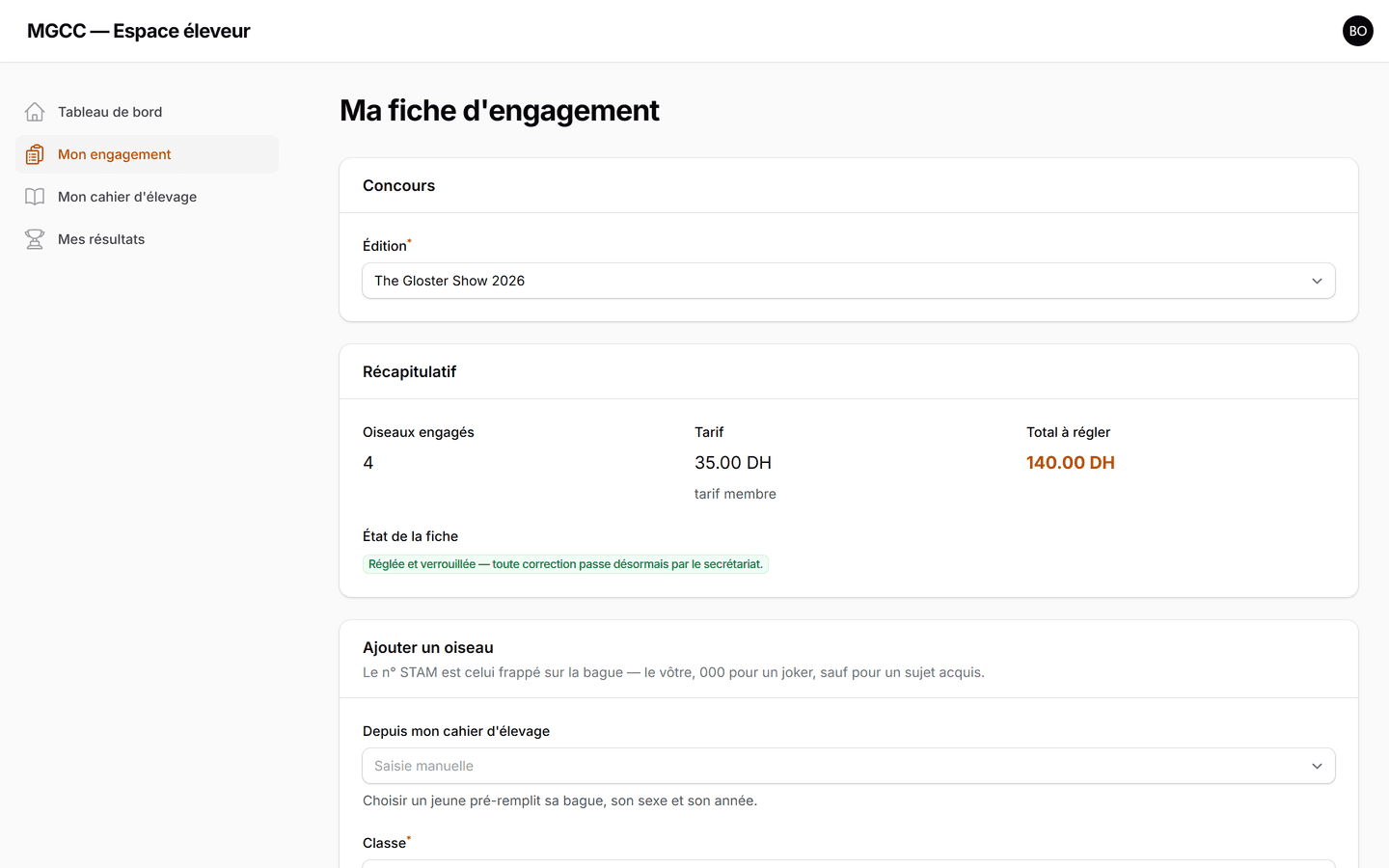This screenshot has height=868, width=1389.
Task: Expand the Saisie manuelle dropdown chevron
Action: click(1317, 766)
